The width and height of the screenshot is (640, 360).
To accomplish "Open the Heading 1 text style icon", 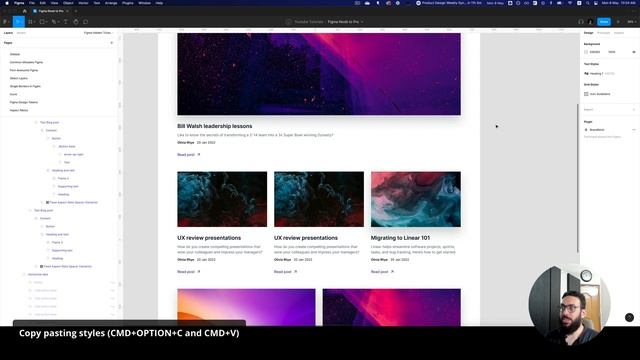I will tap(587, 73).
